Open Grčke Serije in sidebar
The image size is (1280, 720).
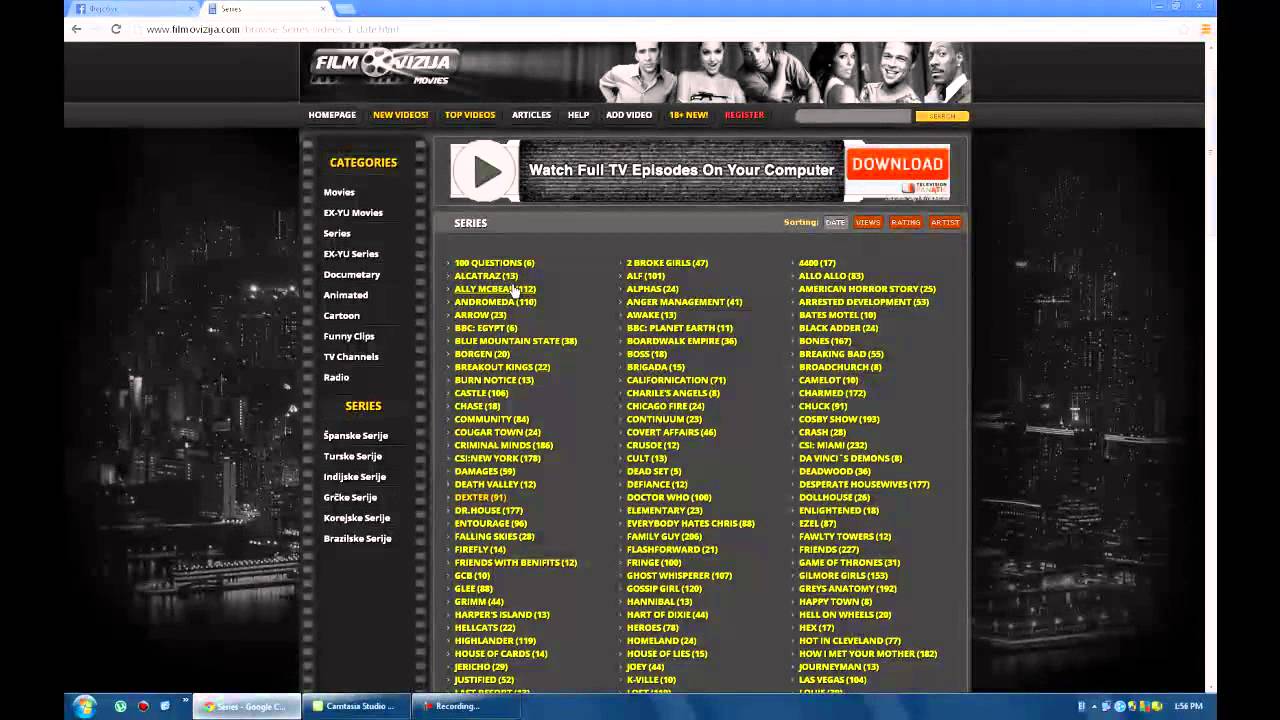tap(350, 498)
